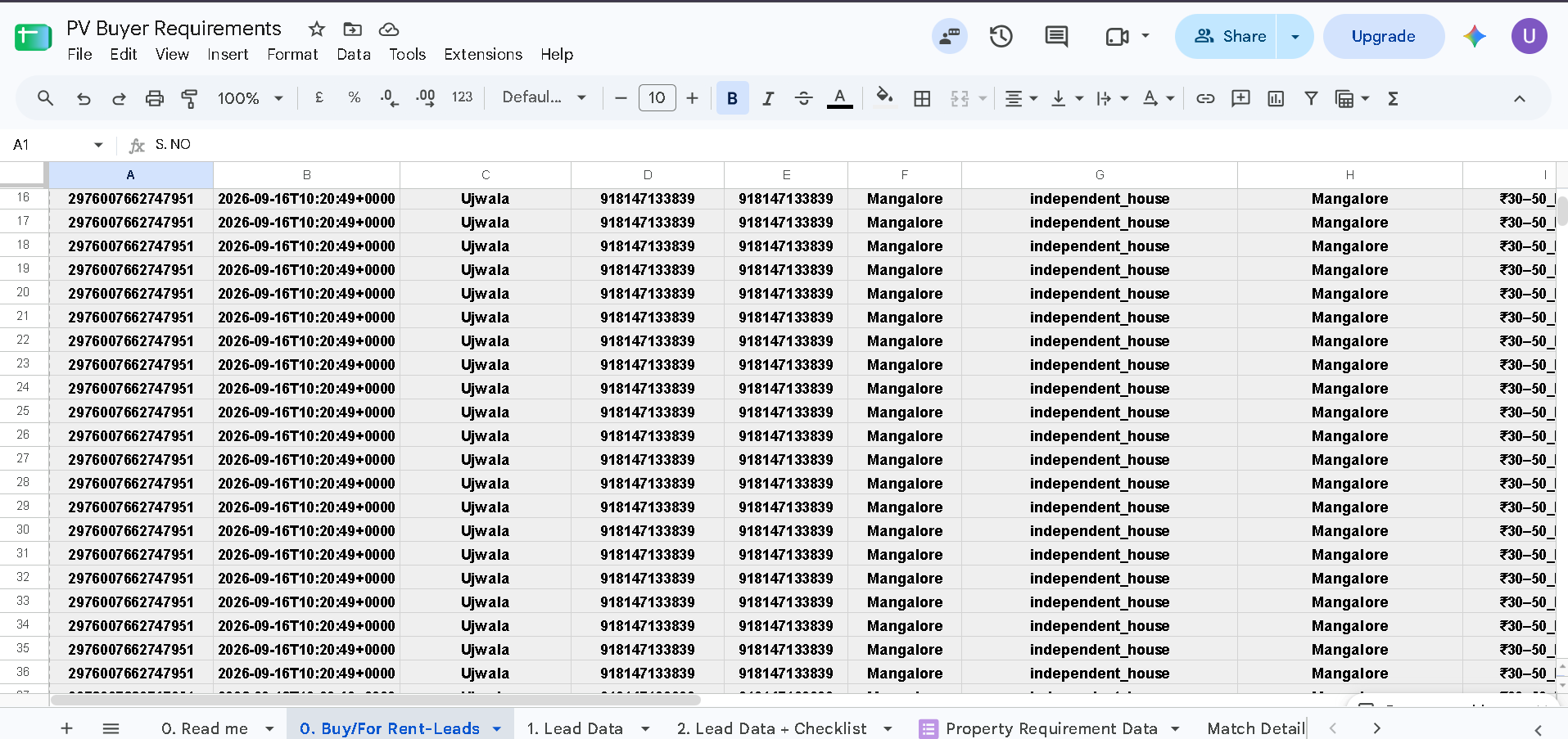The image size is (1568, 739).
Task: Open the All sheets list icon
Action: (x=111, y=728)
